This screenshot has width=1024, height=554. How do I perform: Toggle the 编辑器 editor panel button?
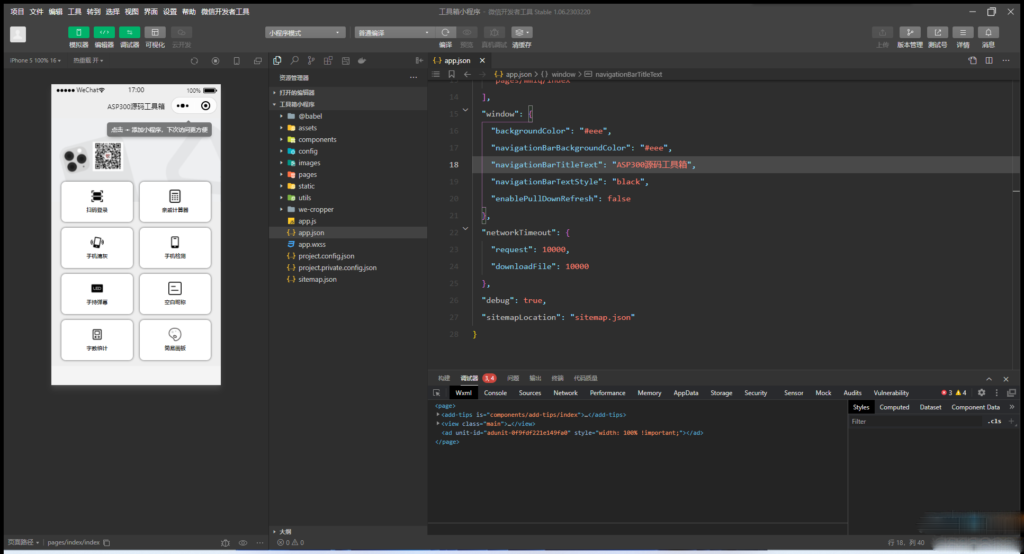(x=104, y=33)
